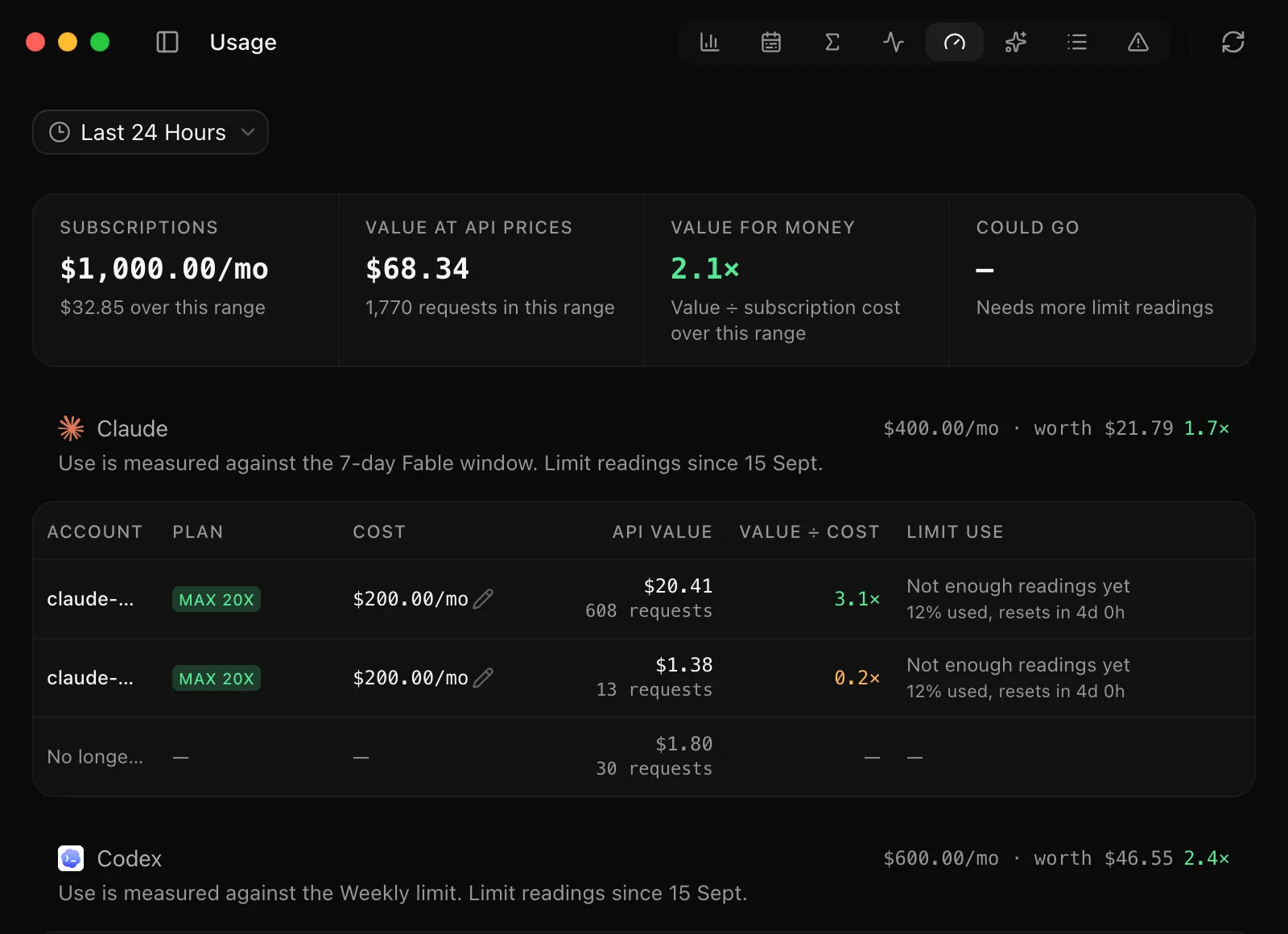Click the limit-use reading in the 0.2× row
Screen dimensions: 1288x934
[x=1018, y=678]
